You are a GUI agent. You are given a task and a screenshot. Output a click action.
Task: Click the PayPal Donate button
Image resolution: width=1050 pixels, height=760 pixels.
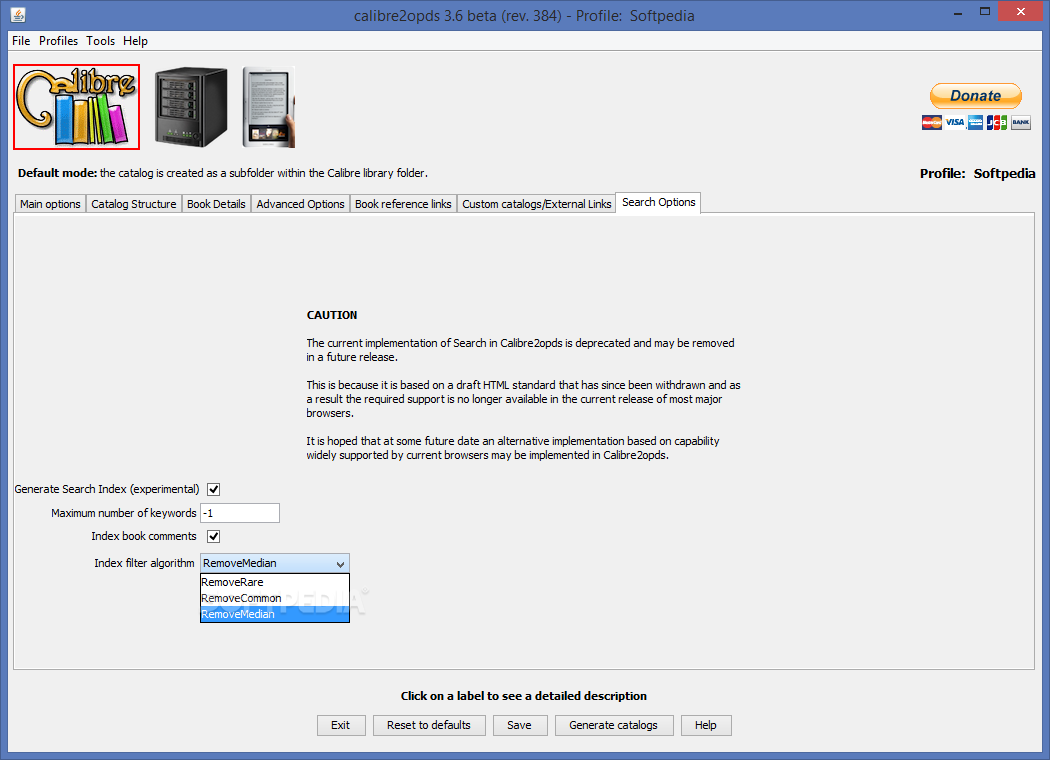coord(976,96)
